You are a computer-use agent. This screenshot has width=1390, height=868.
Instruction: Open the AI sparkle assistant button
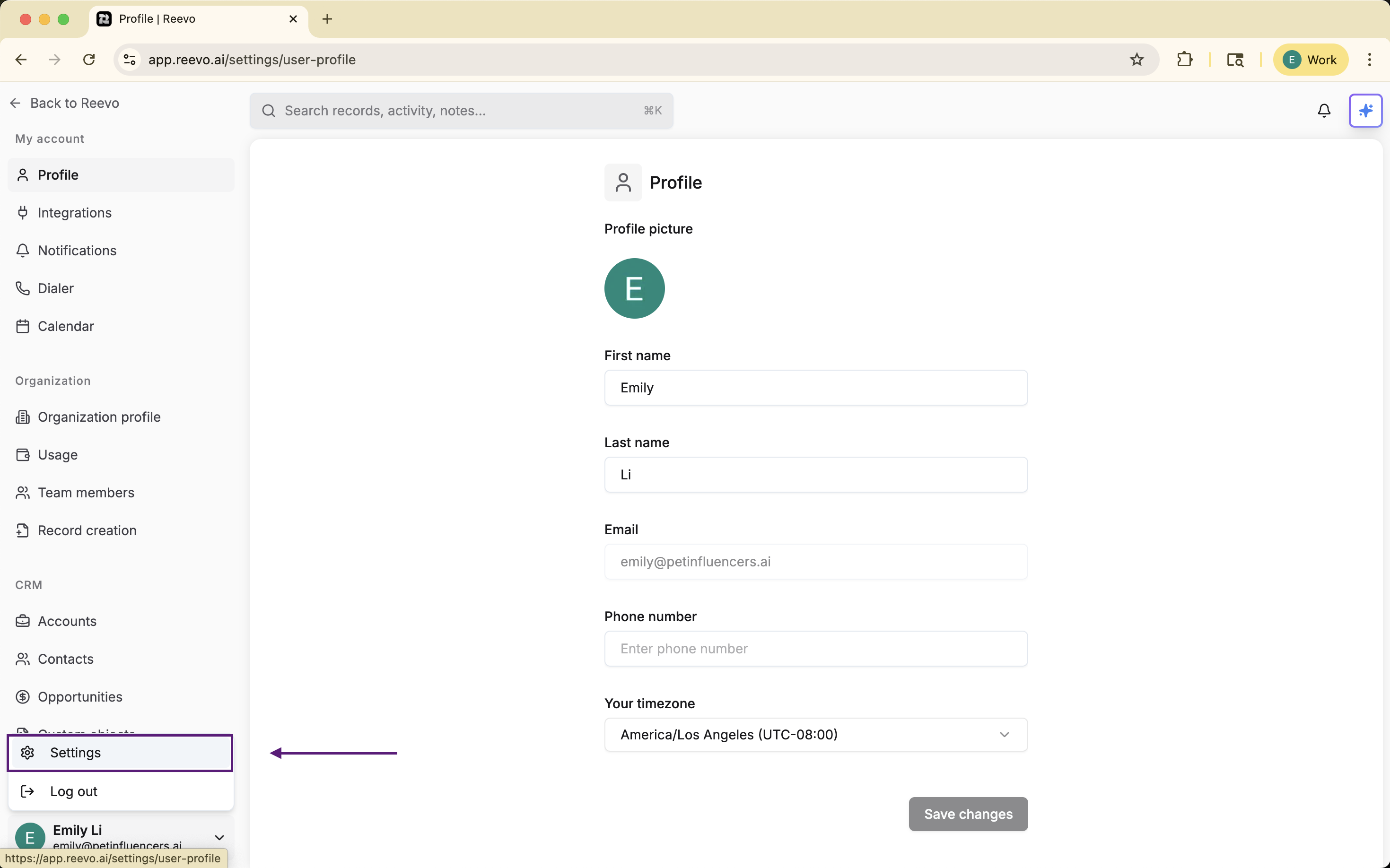(x=1365, y=110)
